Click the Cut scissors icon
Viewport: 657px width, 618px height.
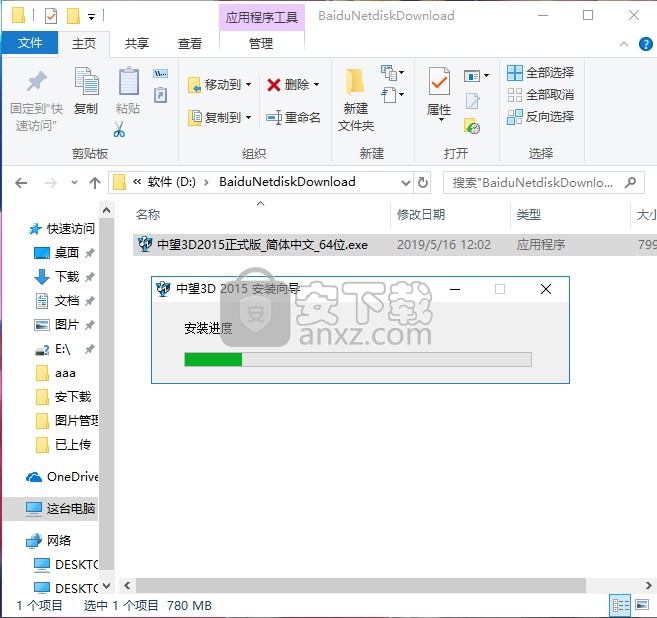pos(119,129)
